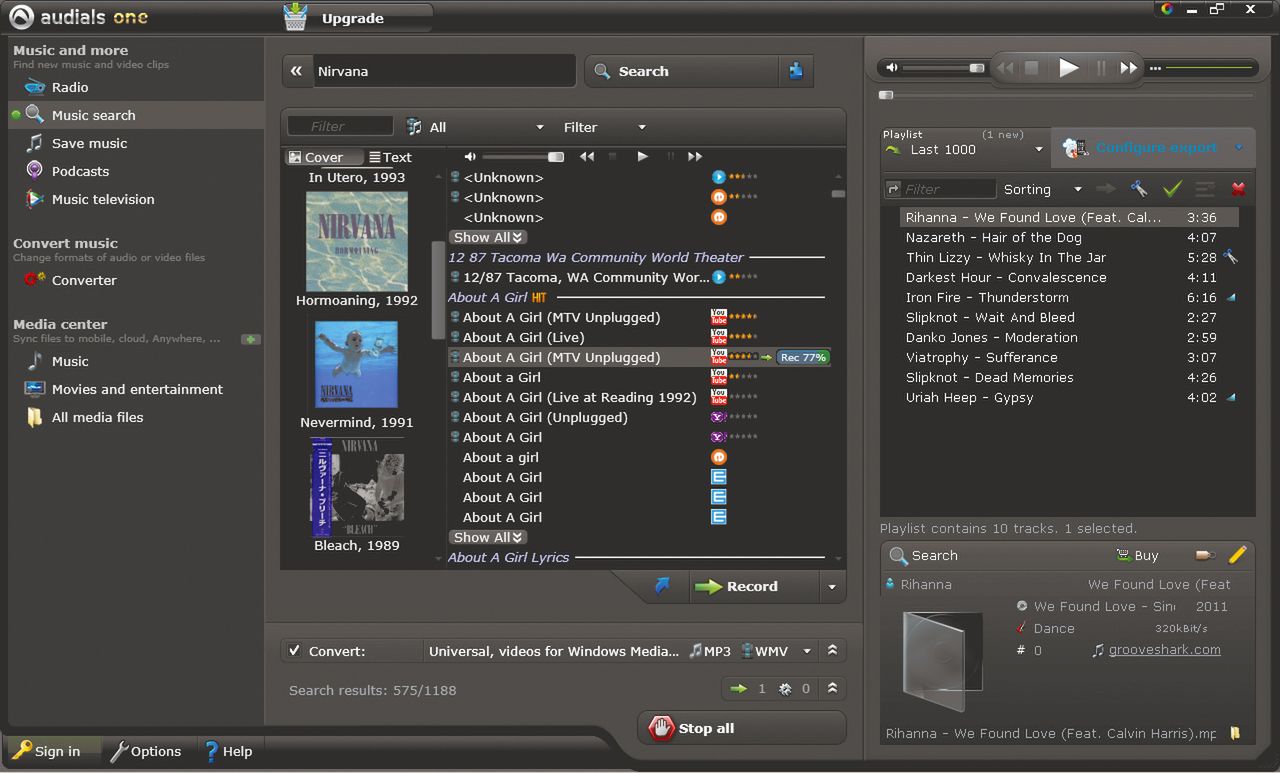Click the back chevrons beside Nirvana search box
The height and width of the screenshot is (773, 1280).
[x=296, y=71]
